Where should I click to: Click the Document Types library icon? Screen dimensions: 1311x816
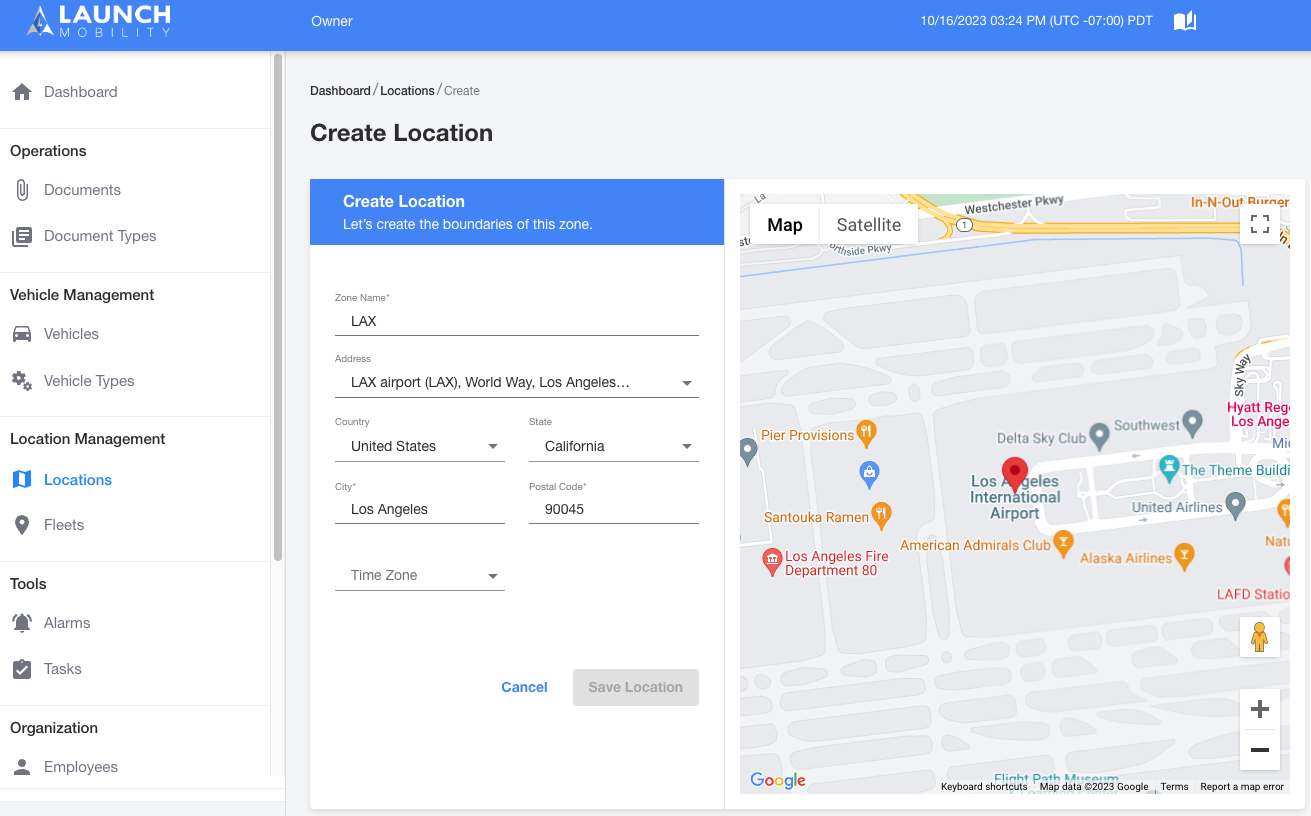(22, 237)
